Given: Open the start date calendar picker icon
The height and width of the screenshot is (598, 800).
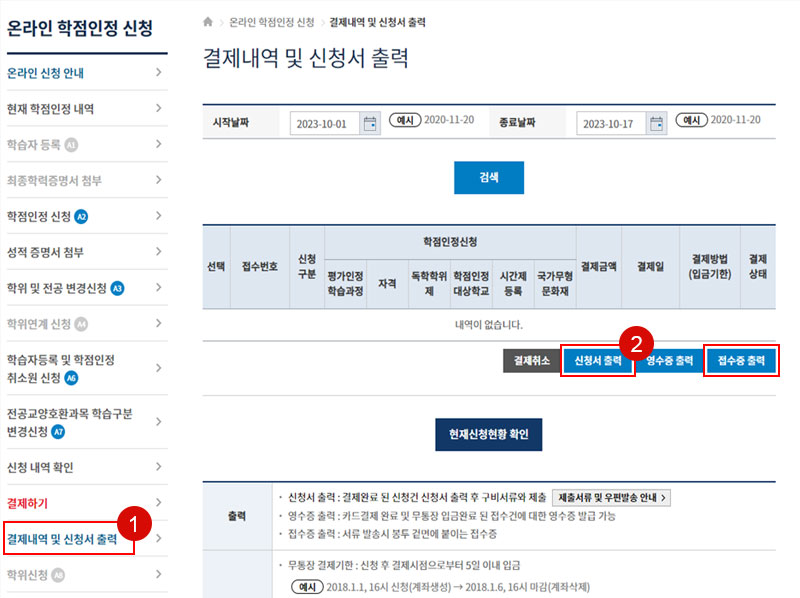Looking at the screenshot, I should [x=371, y=124].
